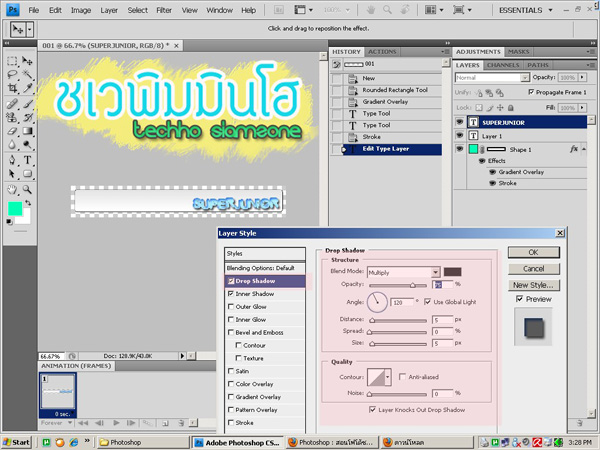Open layer Fill slider arrow

582,108
